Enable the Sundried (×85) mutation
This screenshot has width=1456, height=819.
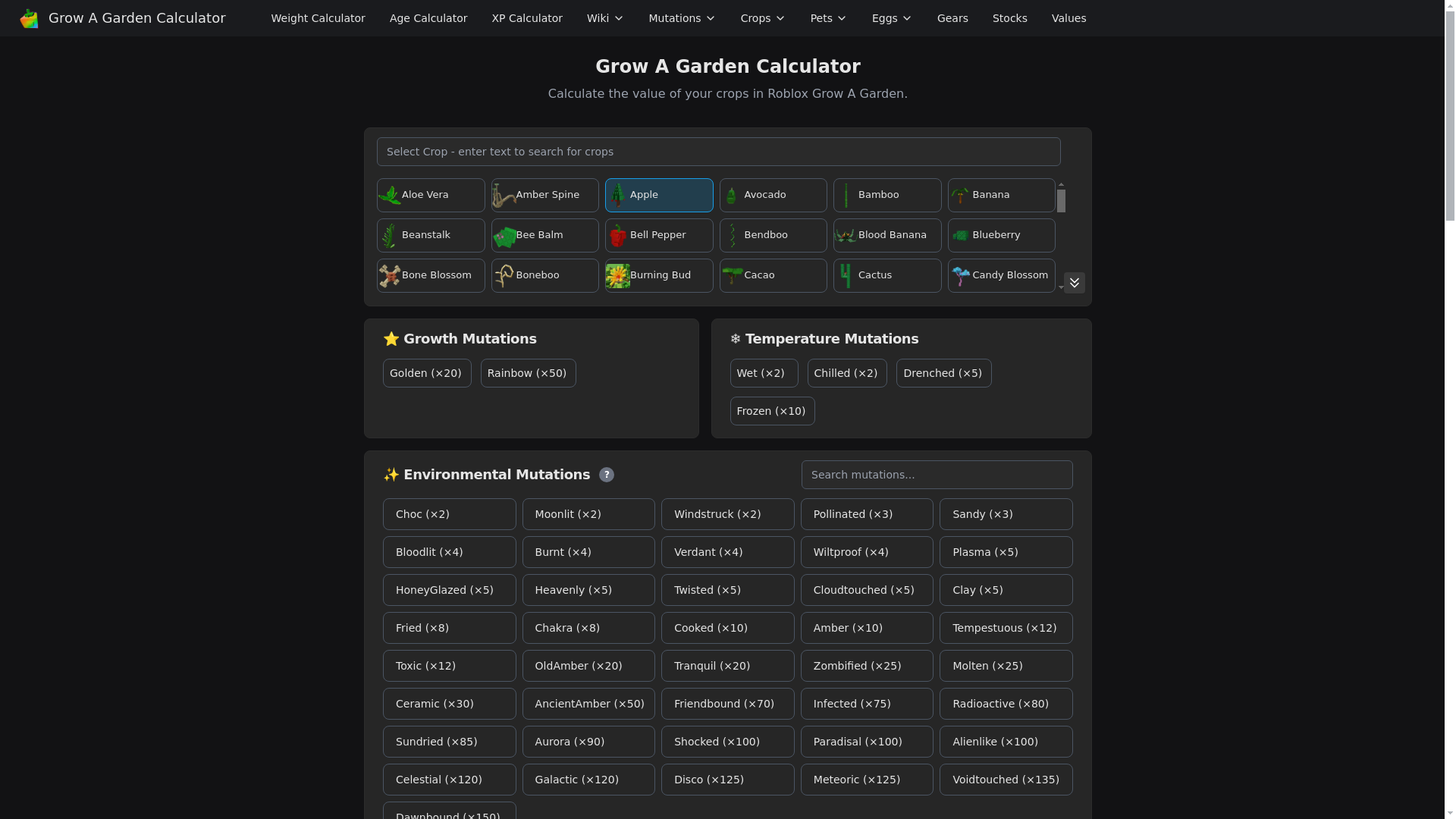click(x=449, y=742)
